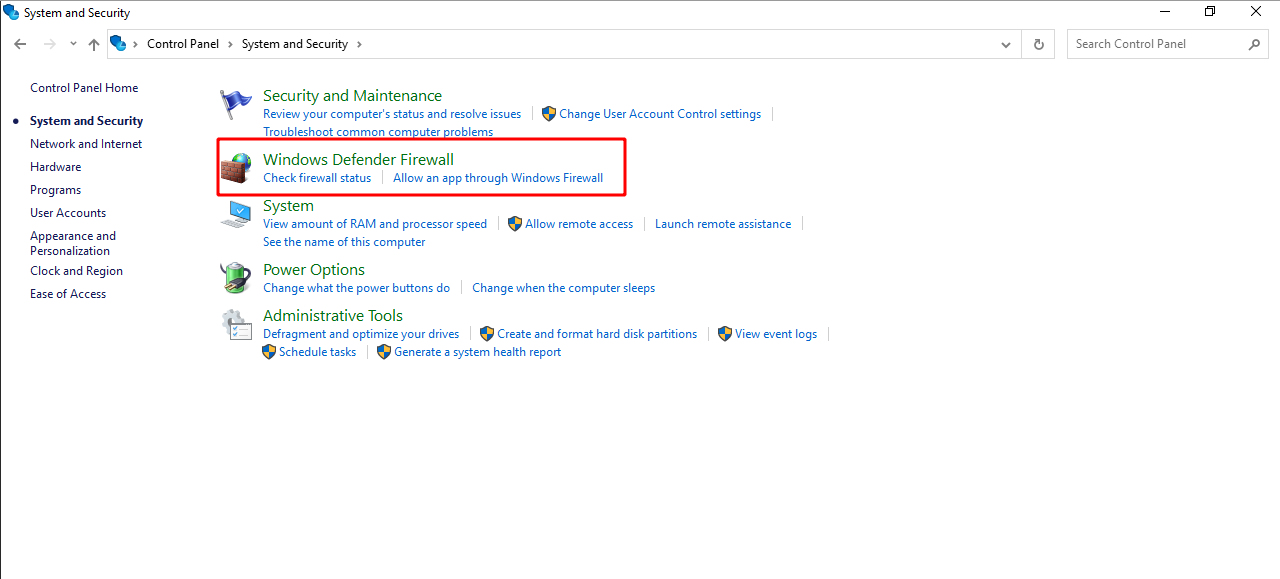Click See the name of this computer

pos(344,242)
